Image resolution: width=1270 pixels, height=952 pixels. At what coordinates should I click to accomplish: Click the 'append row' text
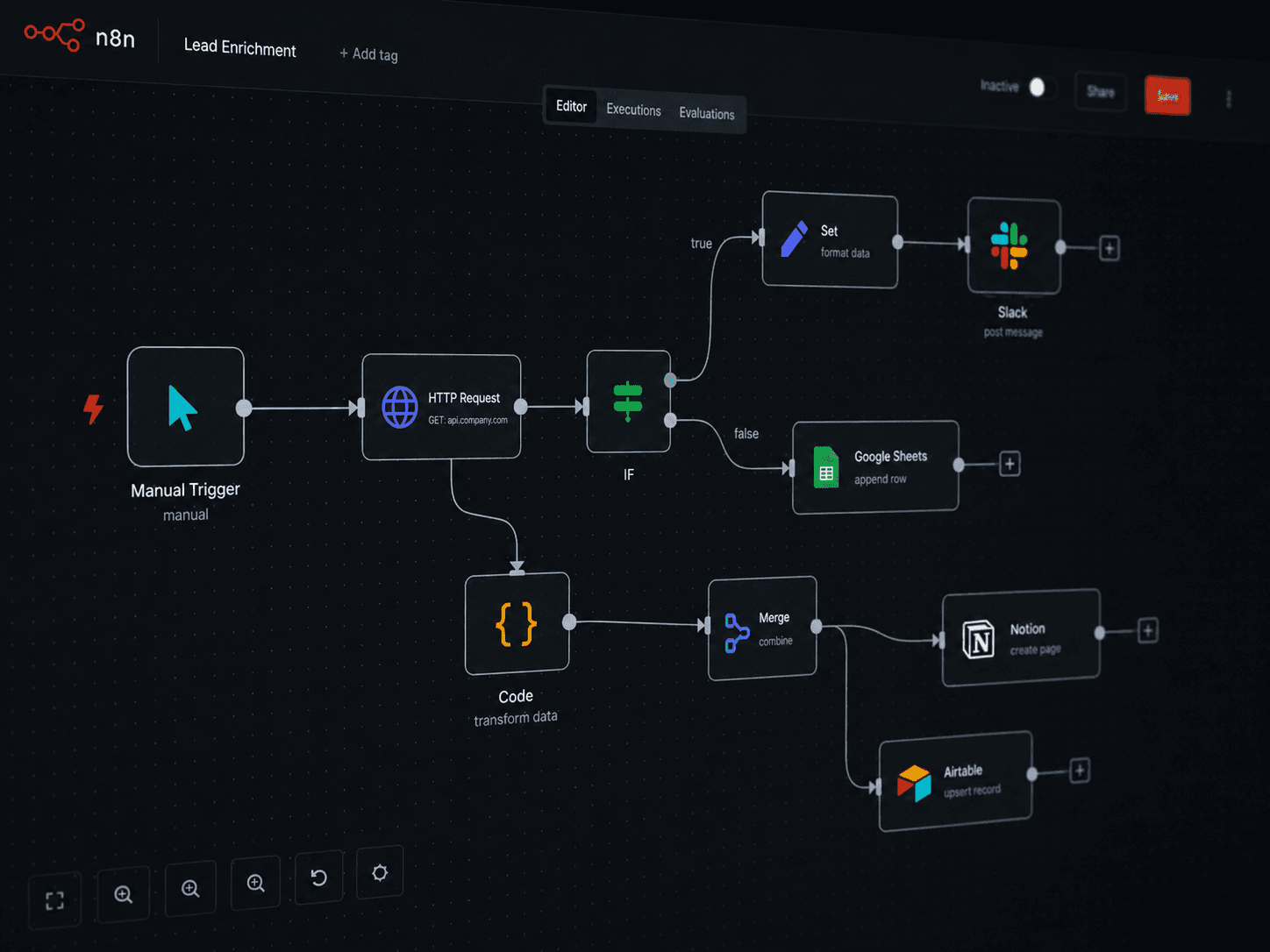[881, 480]
